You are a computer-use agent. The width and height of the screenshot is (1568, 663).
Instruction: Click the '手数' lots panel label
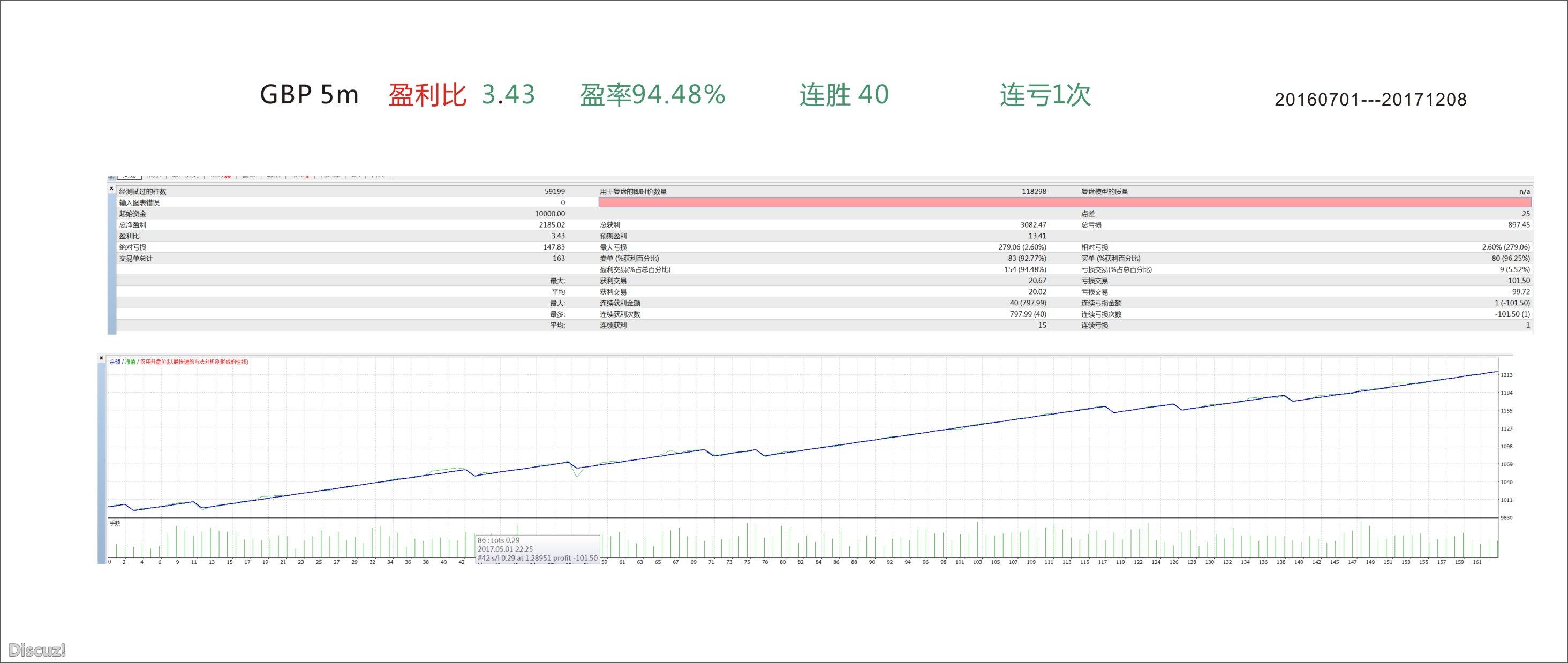tap(115, 523)
